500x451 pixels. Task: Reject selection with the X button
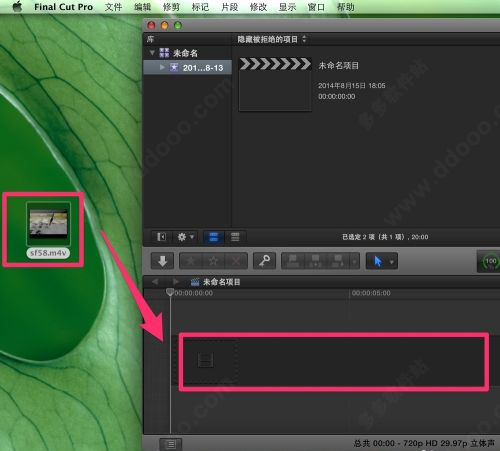click(236, 261)
